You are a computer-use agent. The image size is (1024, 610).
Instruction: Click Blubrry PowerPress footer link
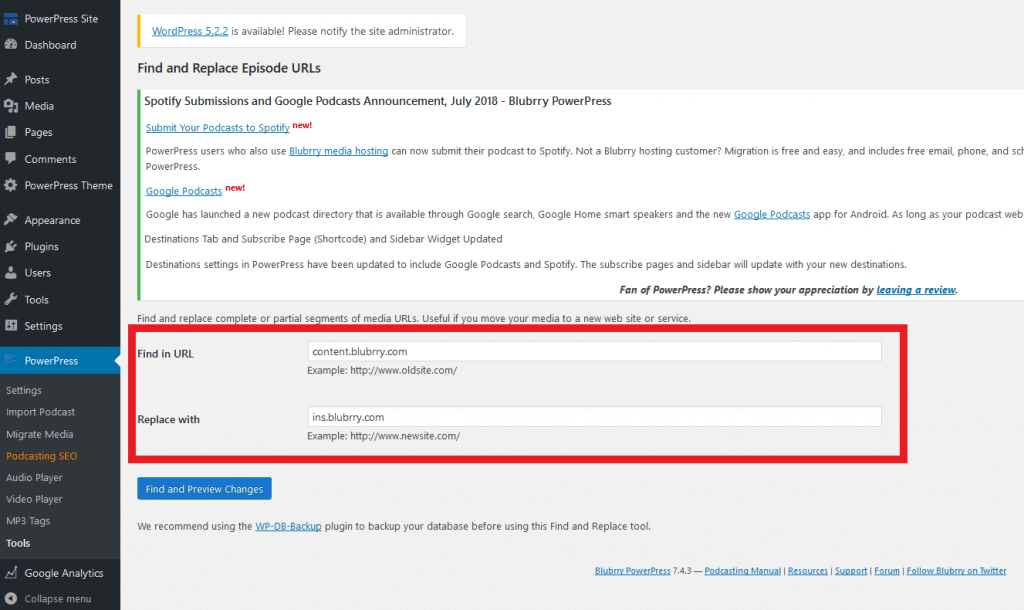(x=632, y=571)
